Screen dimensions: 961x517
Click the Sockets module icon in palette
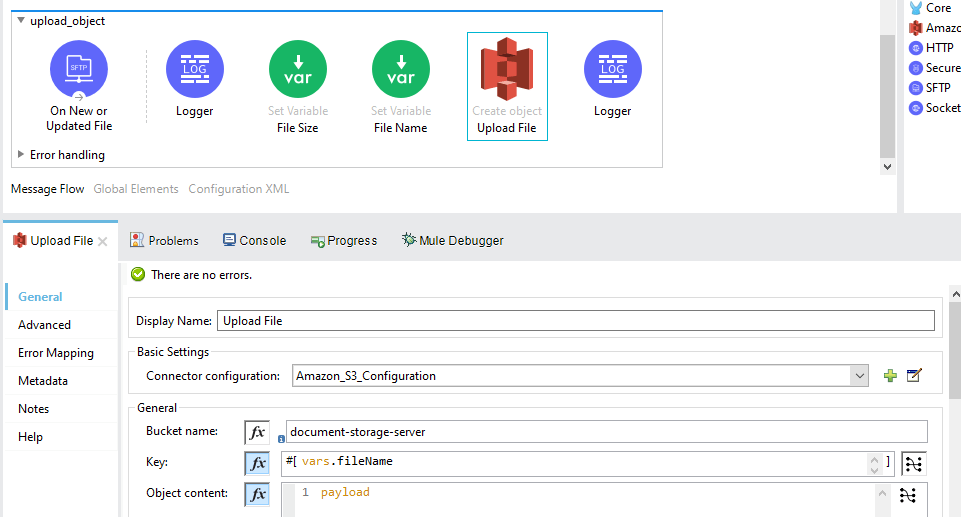click(x=916, y=108)
